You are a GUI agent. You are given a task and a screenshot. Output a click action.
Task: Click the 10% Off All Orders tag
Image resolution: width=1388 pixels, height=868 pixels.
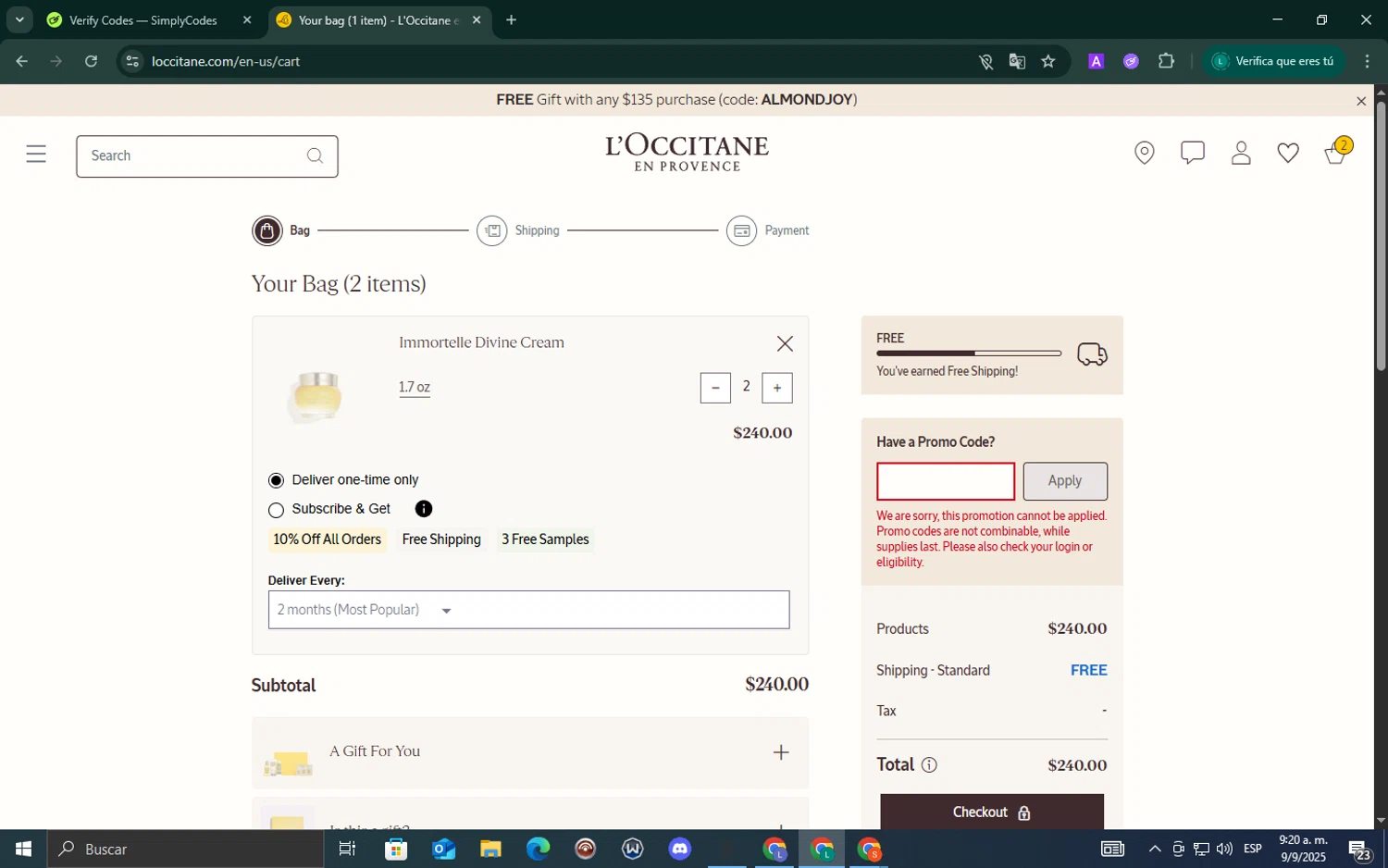pyautogui.click(x=327, y=539)
